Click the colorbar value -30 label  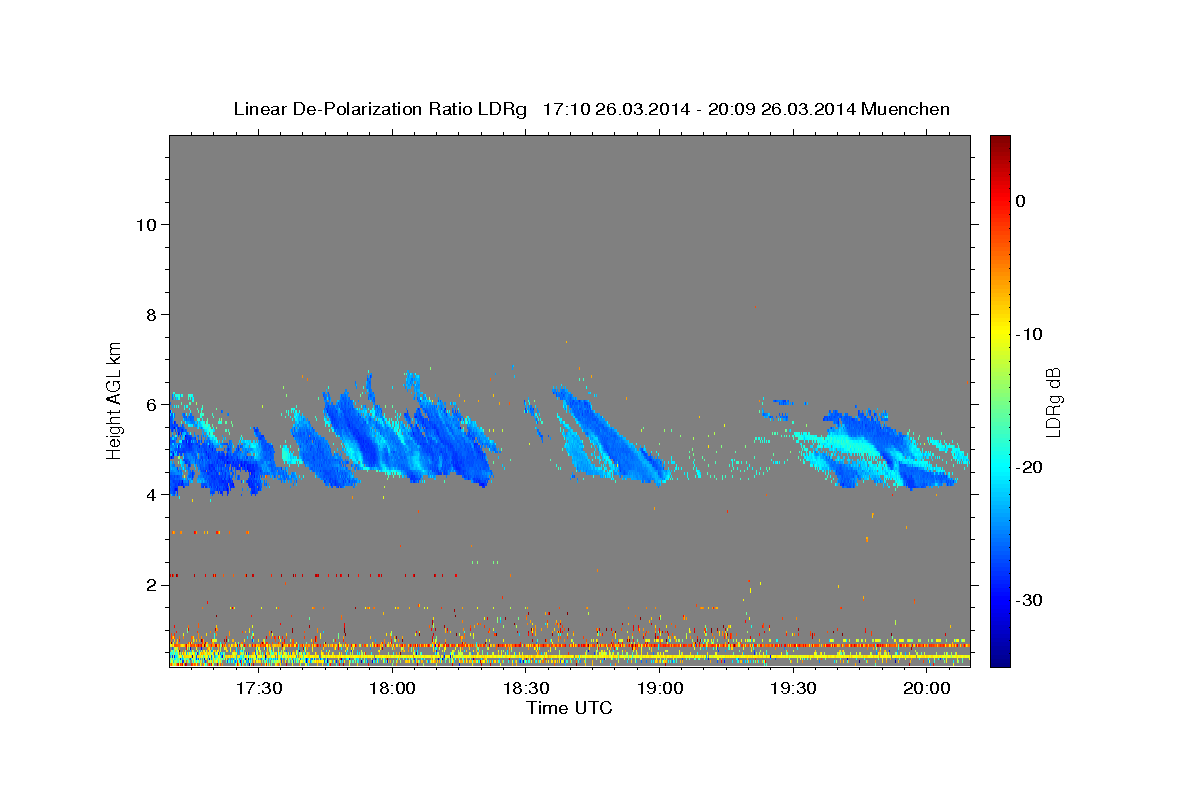(x=1029, y=600)
